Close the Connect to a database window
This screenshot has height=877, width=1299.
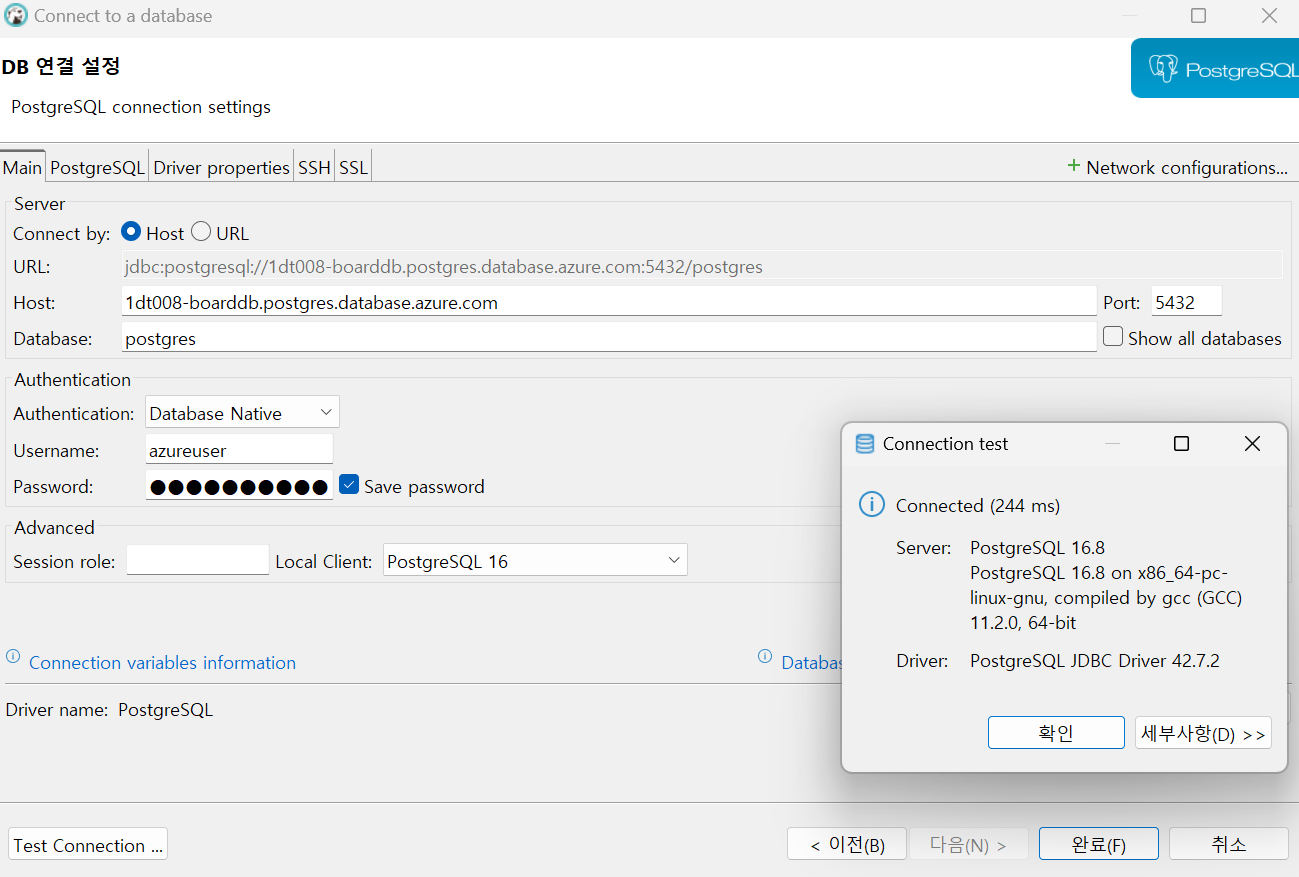click(1269, 15)
